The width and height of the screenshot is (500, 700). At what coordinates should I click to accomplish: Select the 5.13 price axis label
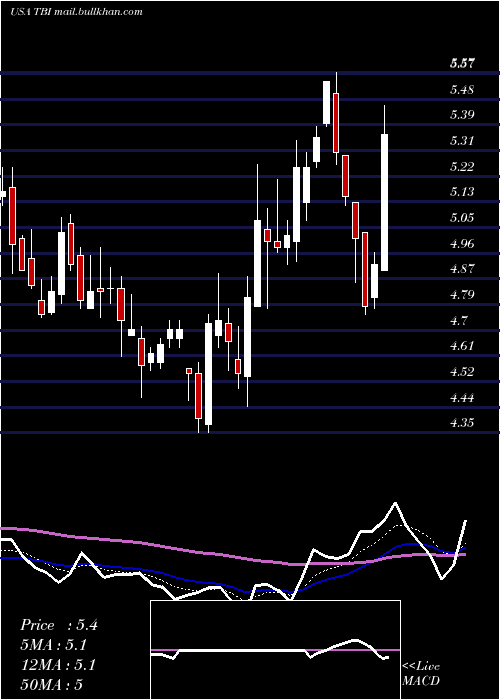coord(462,192)
